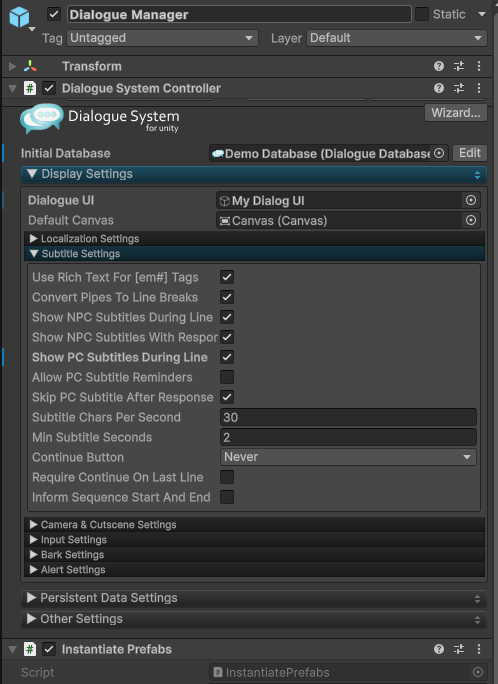Collapse the Display Settings foldout
This screenshot has width=498, height=684.
click(31, 174)
